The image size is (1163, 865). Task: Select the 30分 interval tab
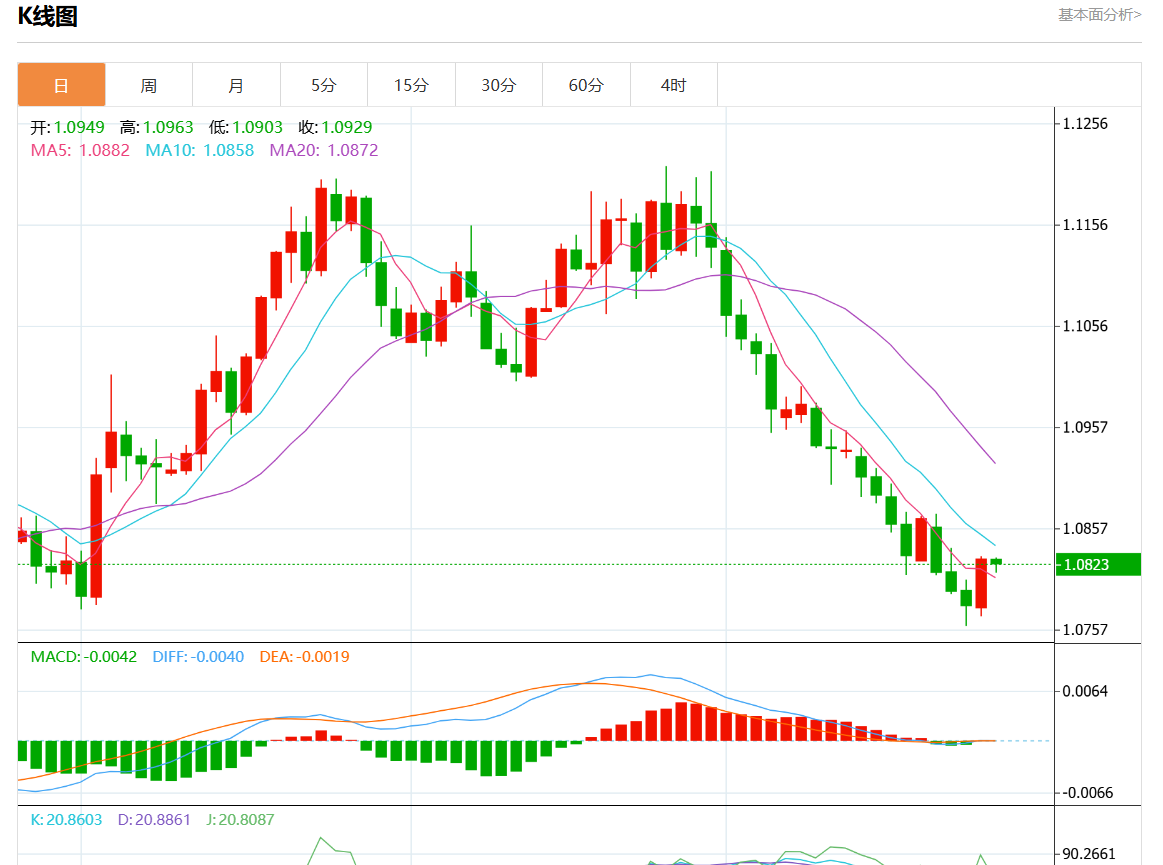pos(498,85)
